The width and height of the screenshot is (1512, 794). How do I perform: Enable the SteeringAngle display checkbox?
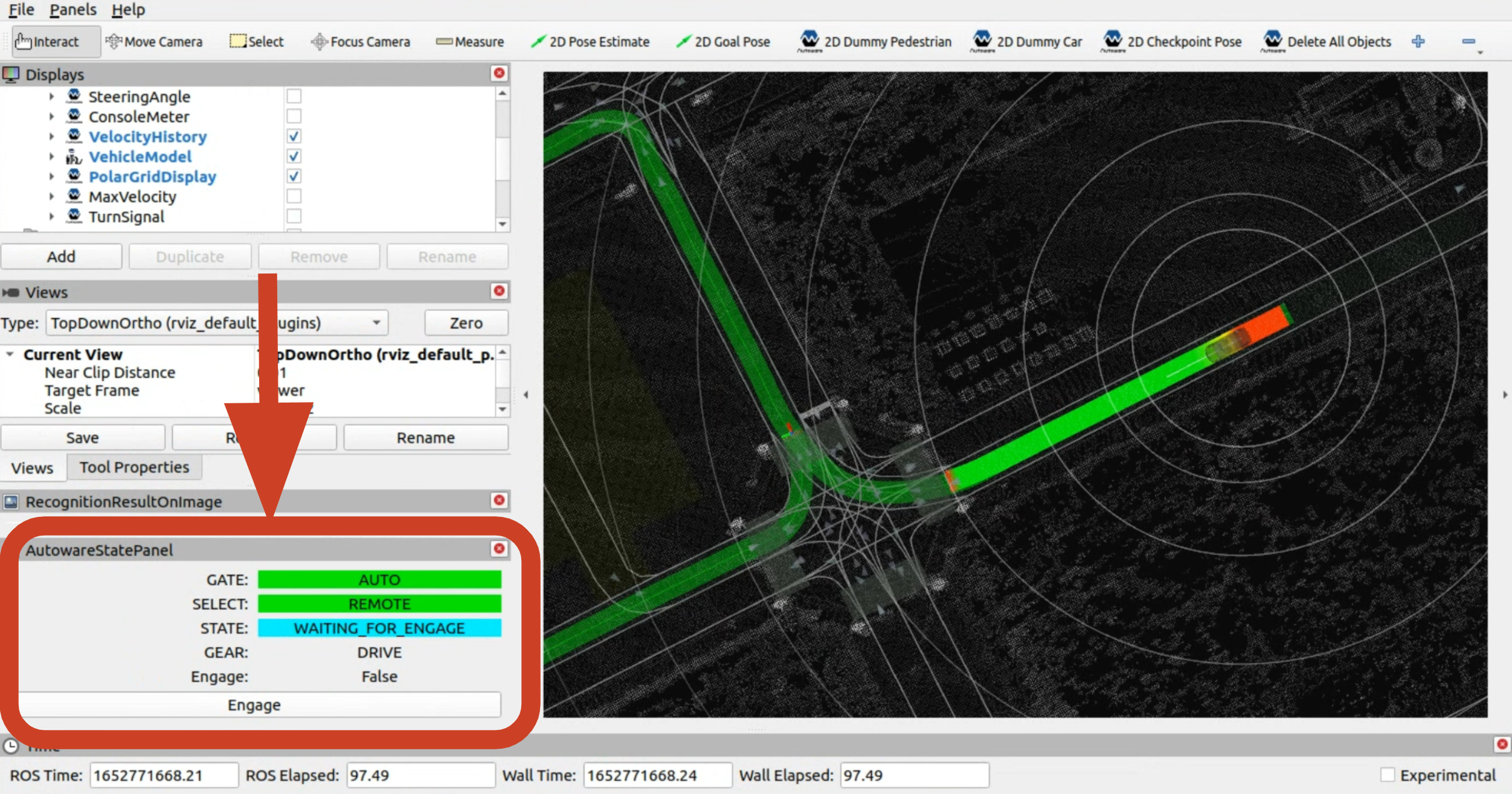[294, 97]
